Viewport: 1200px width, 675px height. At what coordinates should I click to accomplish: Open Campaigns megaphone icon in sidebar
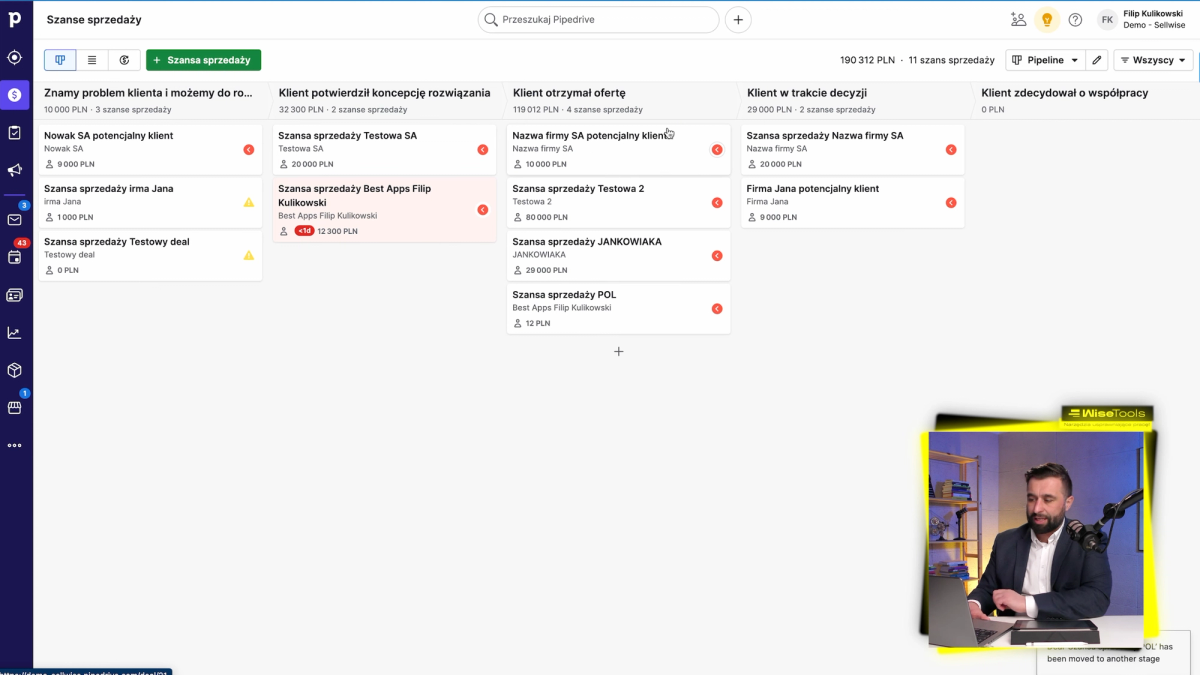(15, 170)
